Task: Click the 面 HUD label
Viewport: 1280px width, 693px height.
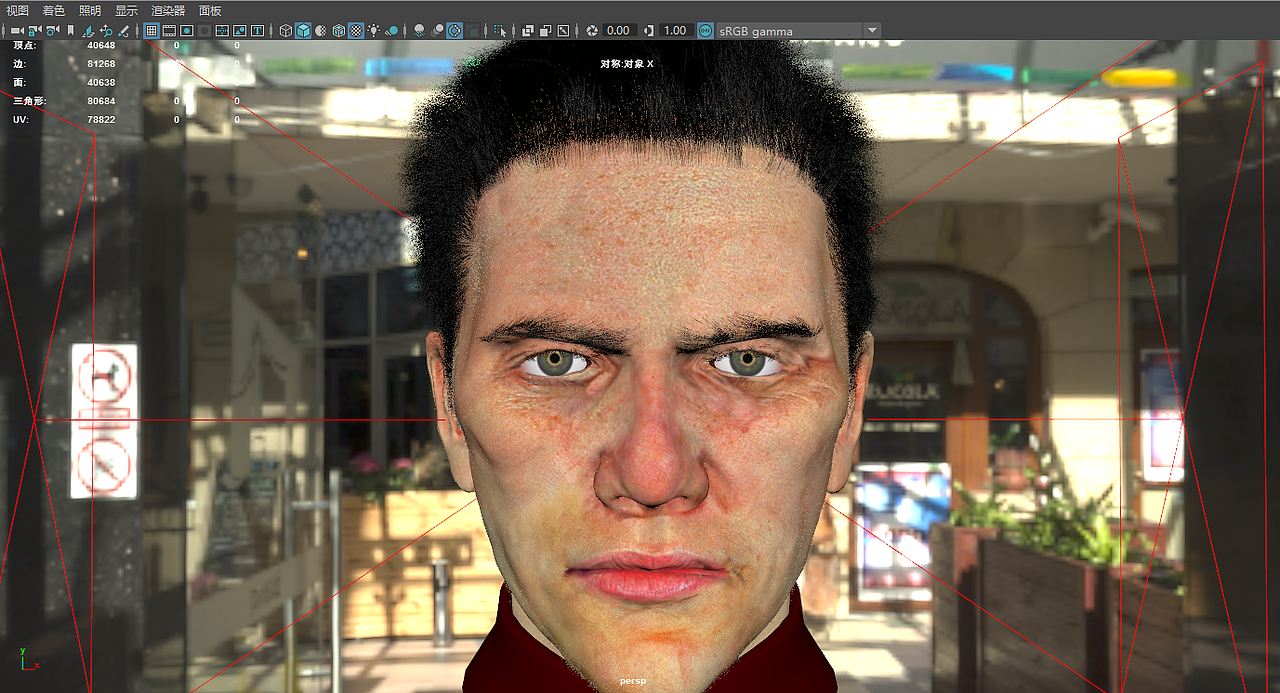Action: click(19, 82)
